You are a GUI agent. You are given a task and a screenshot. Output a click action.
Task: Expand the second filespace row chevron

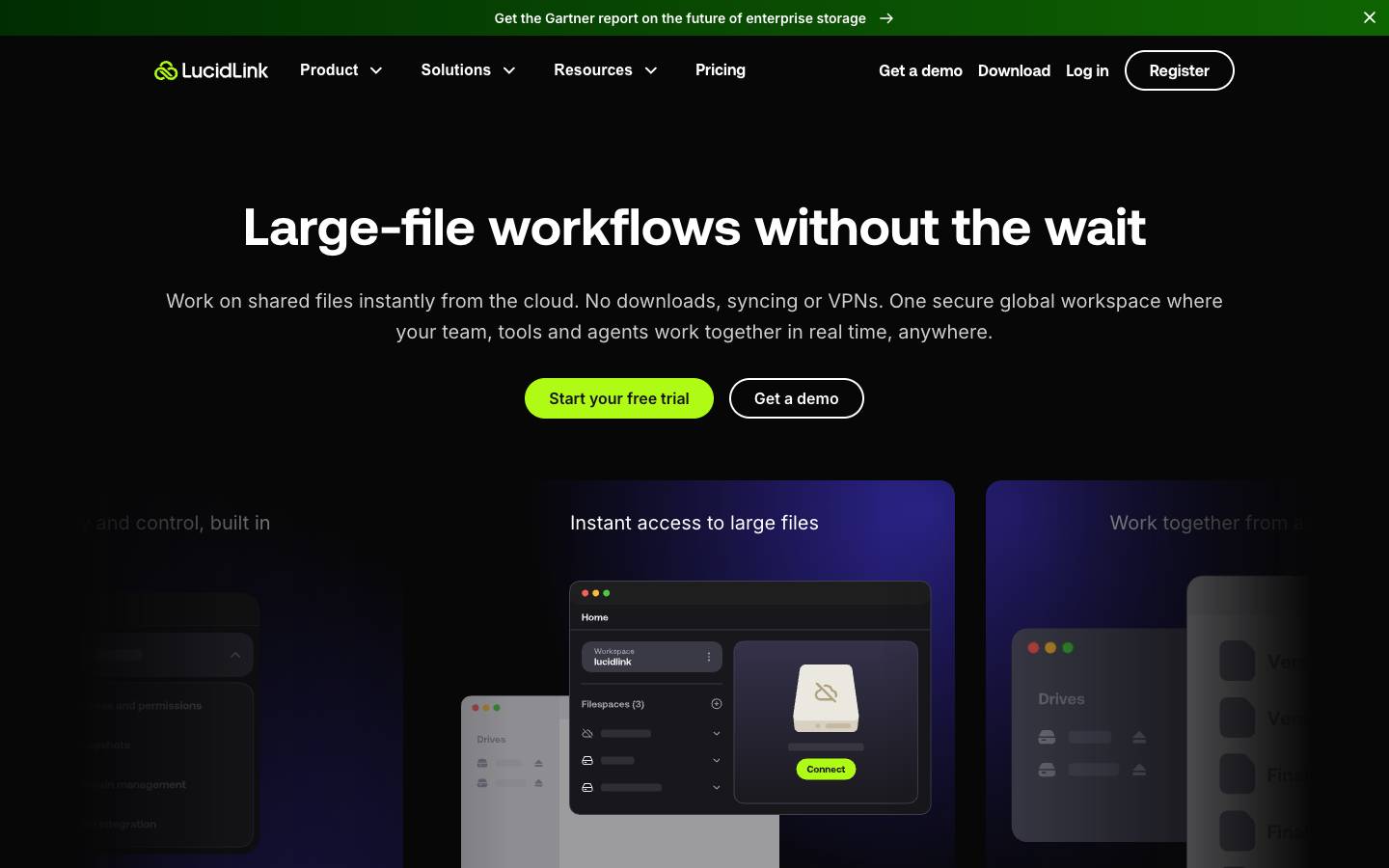coord(717,761)
